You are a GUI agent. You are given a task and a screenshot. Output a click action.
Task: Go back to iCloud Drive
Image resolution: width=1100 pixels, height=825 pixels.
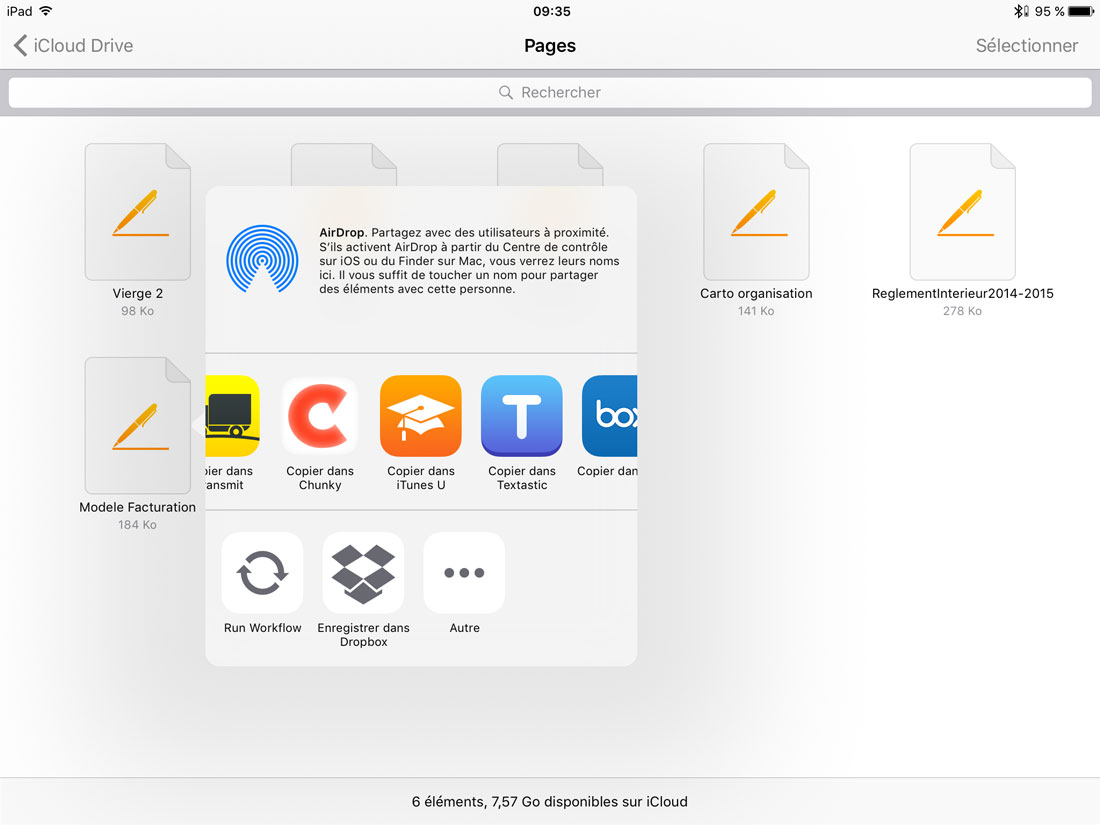point(74,46)
